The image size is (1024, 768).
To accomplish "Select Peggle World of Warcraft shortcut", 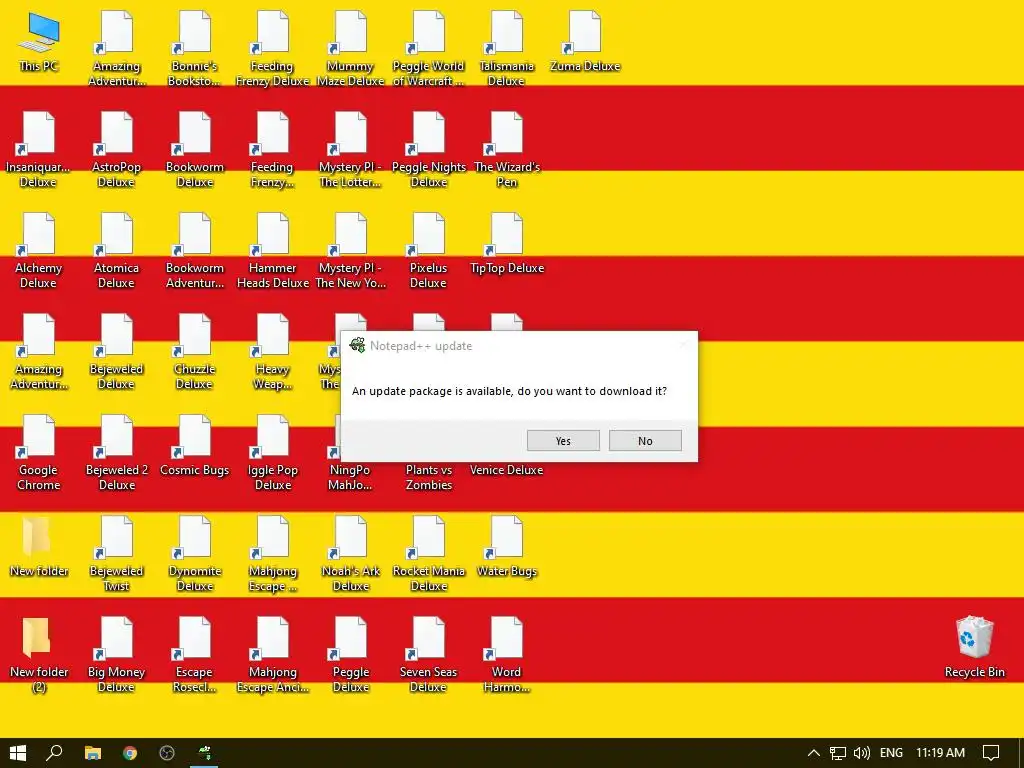I will click(428, 49).
